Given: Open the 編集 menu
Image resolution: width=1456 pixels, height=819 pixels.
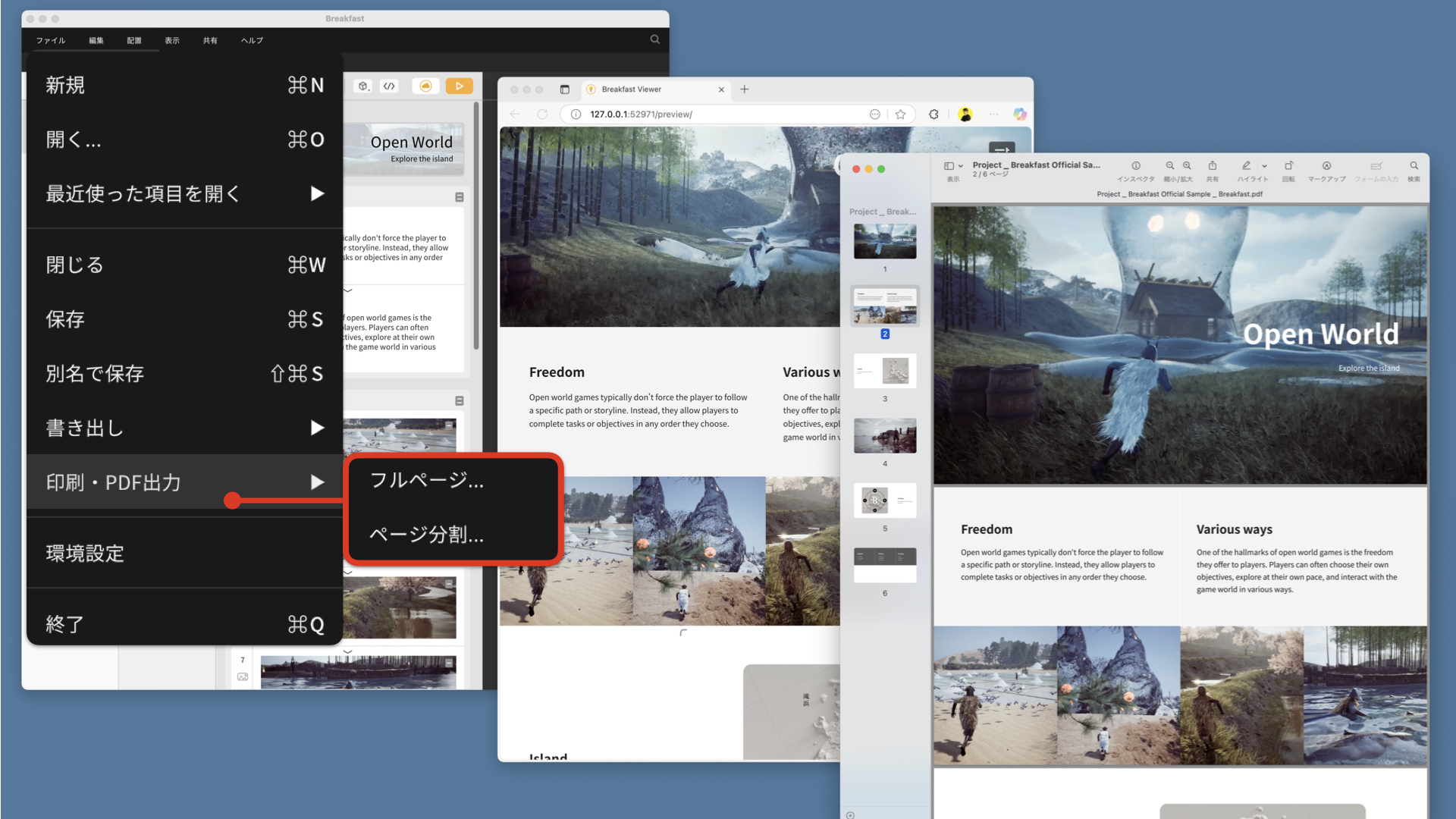Looking at the screenshot, I should (96, 40).
